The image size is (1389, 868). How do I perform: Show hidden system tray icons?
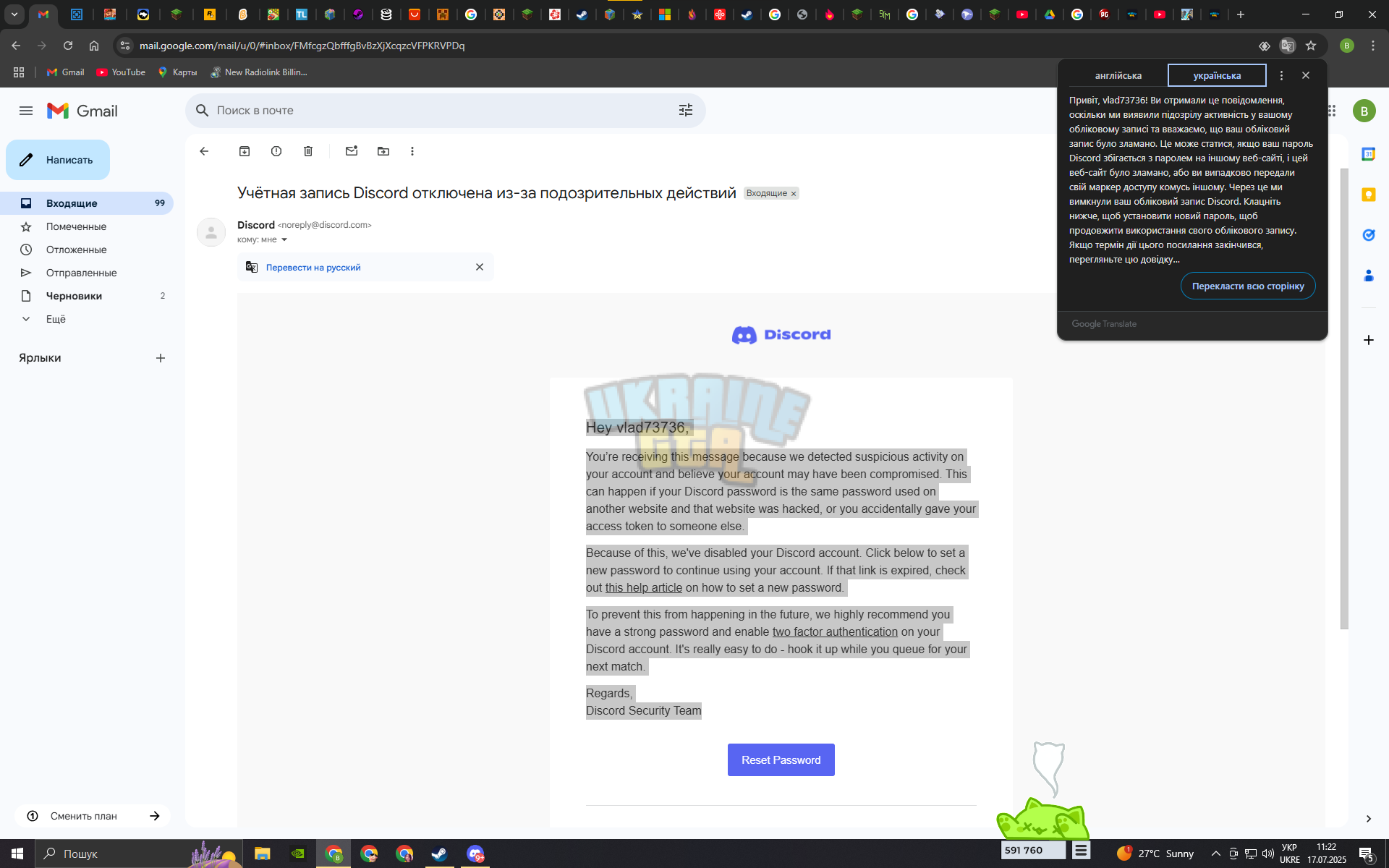[x=1215, y=854]
